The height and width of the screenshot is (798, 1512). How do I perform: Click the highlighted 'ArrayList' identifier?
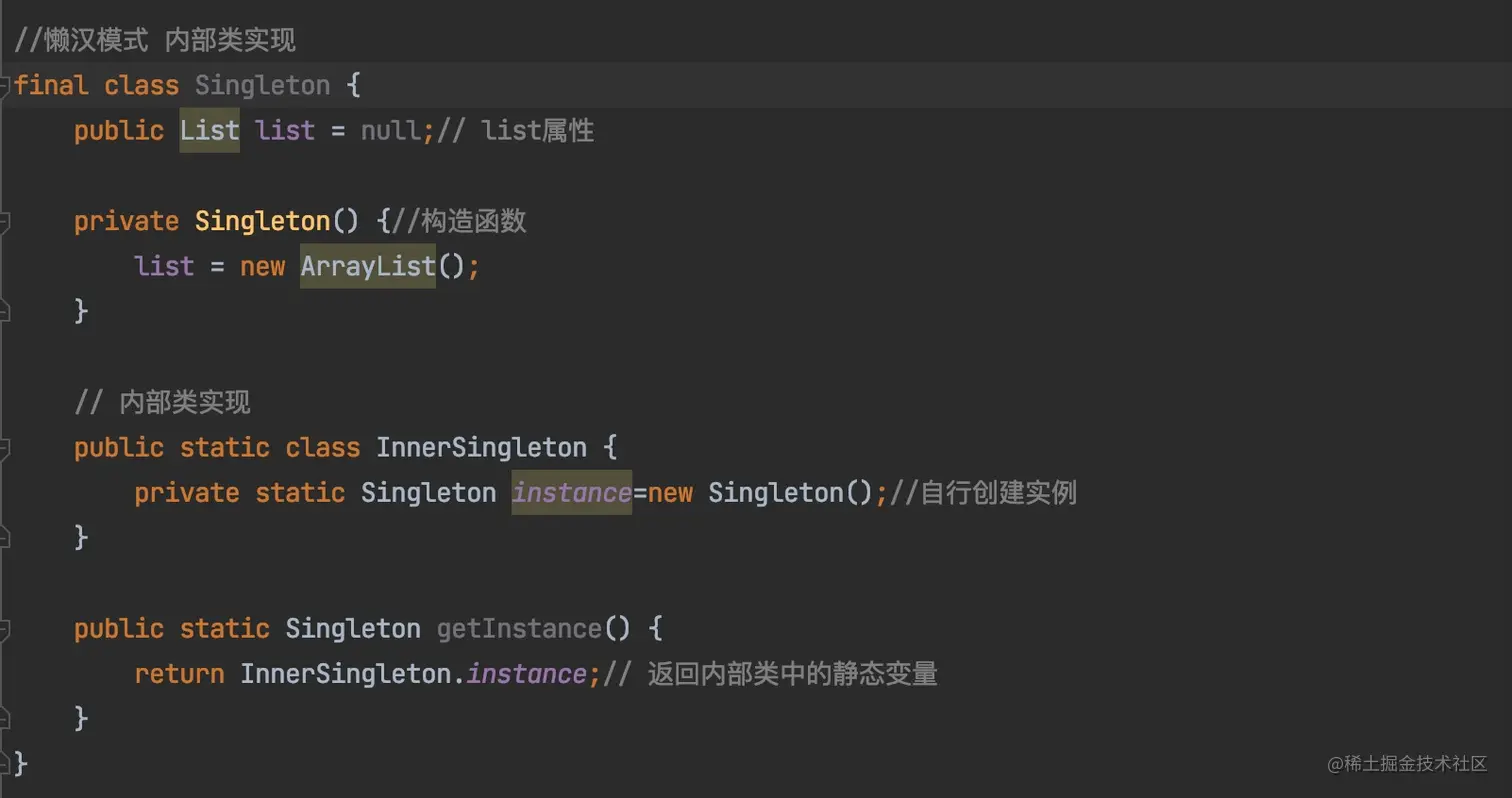(368, 266)
